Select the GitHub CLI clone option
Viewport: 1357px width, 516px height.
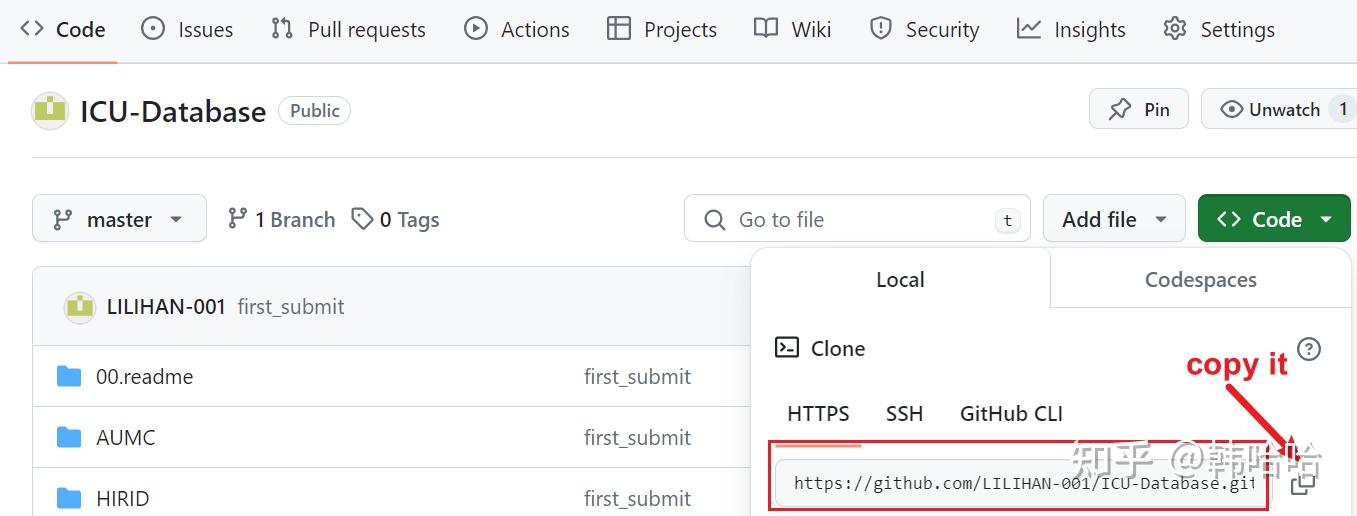point(1011,414)
